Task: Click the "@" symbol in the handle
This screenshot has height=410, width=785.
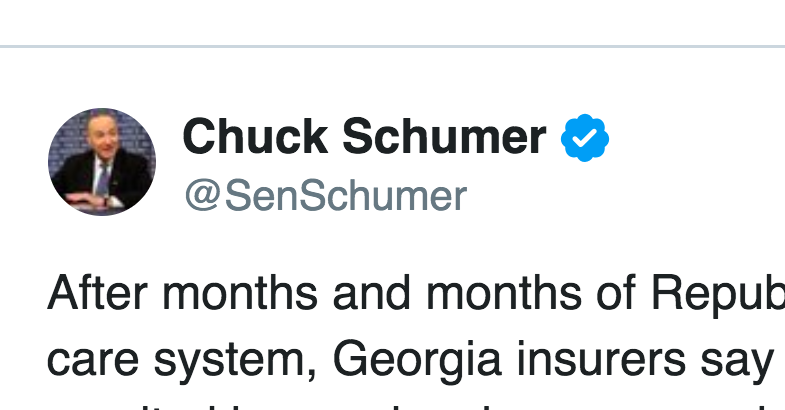Action: pos(203,196)
